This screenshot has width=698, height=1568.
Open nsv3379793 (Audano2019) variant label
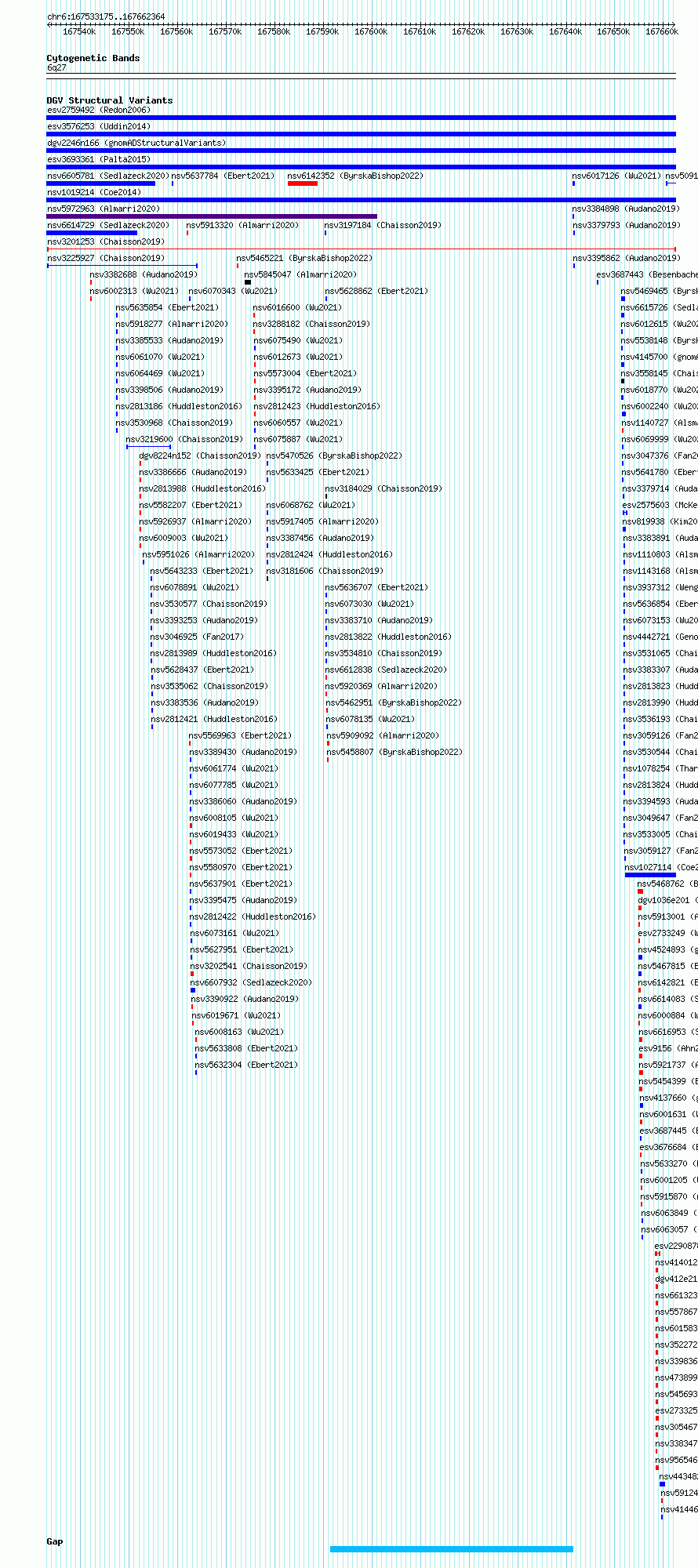click(626, 225)
